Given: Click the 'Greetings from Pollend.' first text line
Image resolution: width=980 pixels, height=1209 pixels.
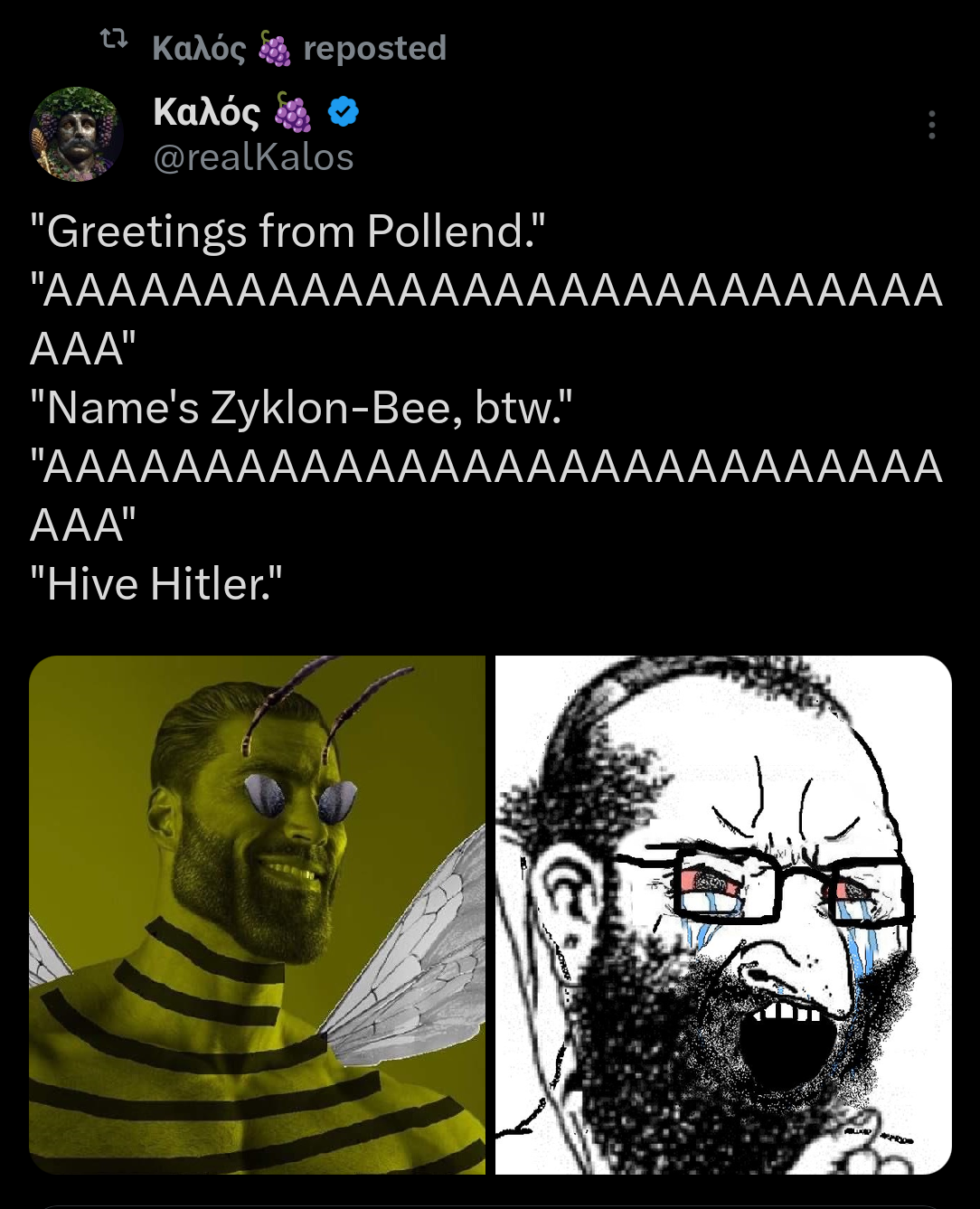Looking at the screenshot, I should tap(288, 231).
